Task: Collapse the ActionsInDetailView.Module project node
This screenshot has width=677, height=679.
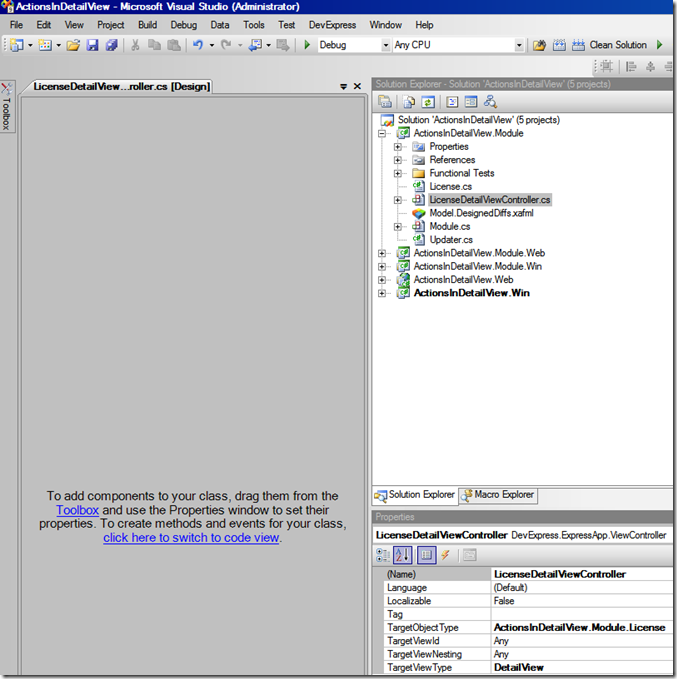Action: (382, 133)
